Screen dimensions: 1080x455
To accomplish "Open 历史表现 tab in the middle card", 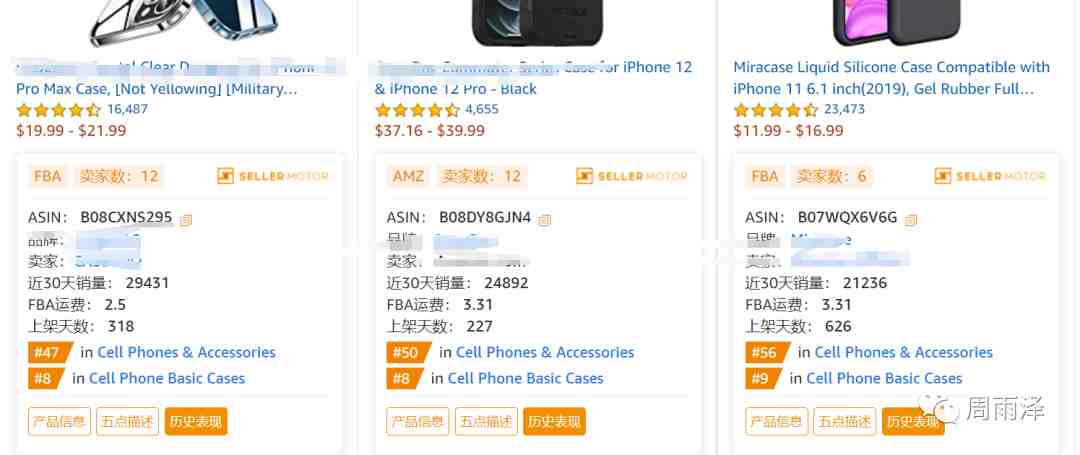I will (x=554, y=421).
